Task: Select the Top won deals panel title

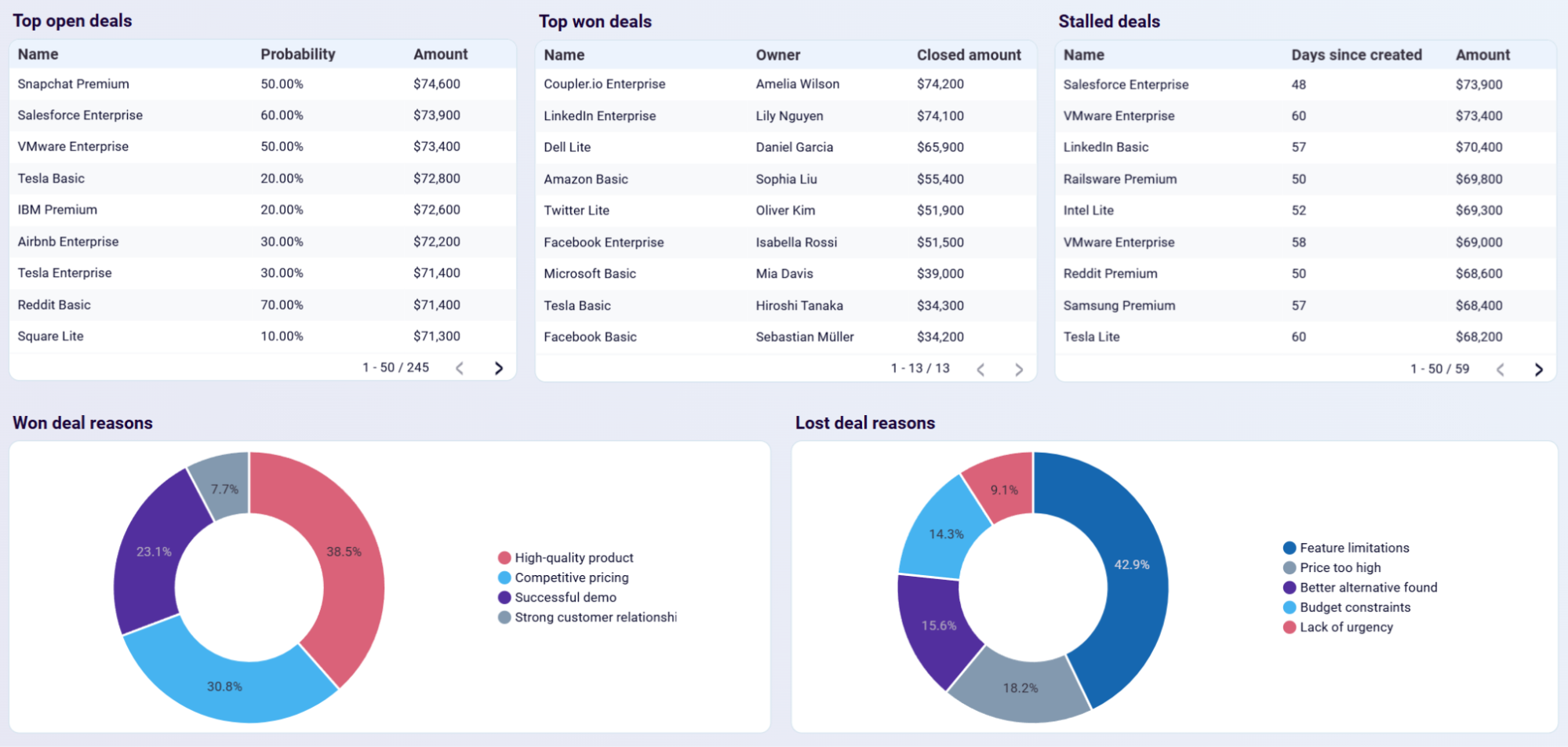Action: tap(595, 21)
